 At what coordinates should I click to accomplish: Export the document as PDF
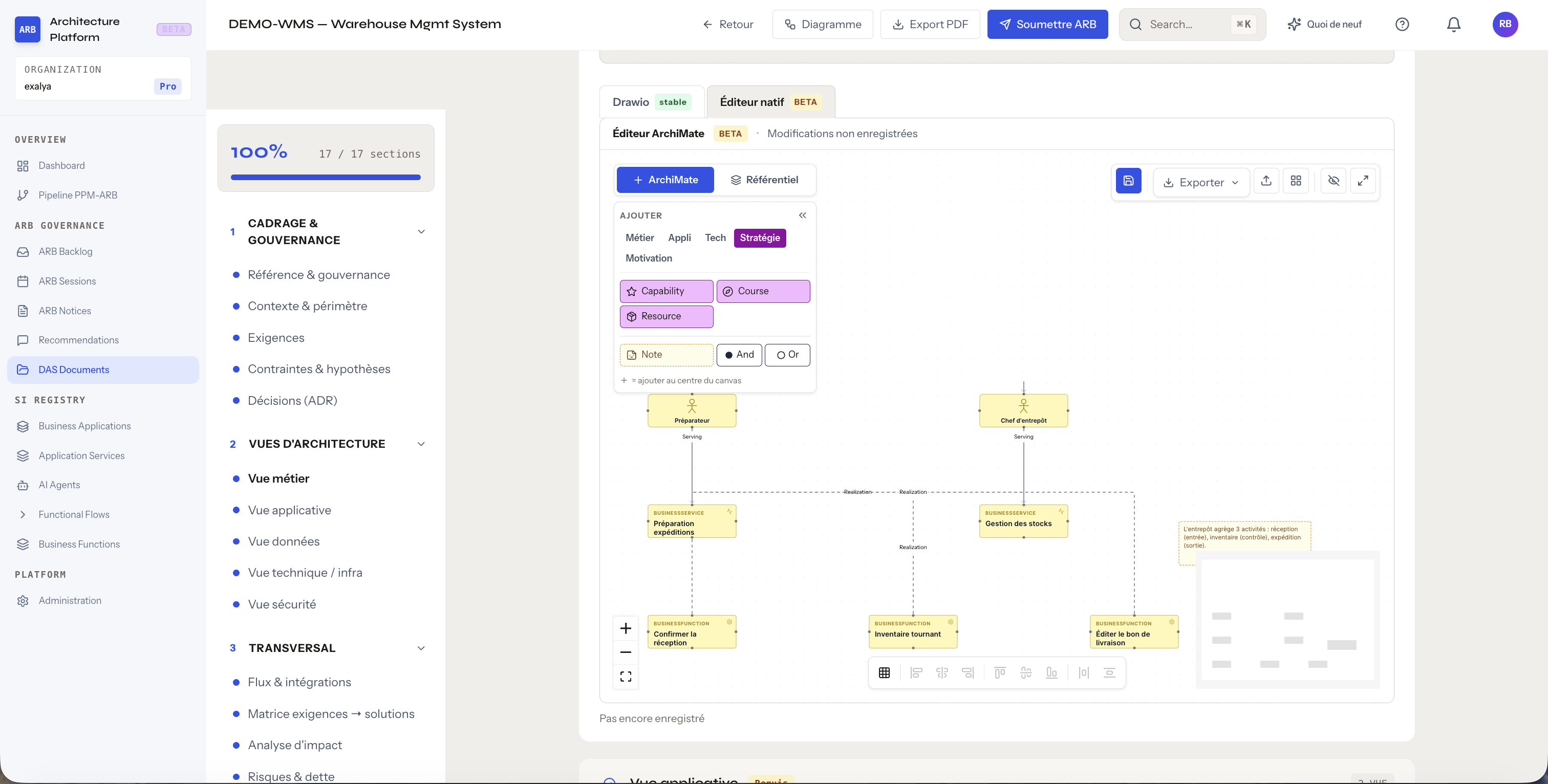[930, 25]
